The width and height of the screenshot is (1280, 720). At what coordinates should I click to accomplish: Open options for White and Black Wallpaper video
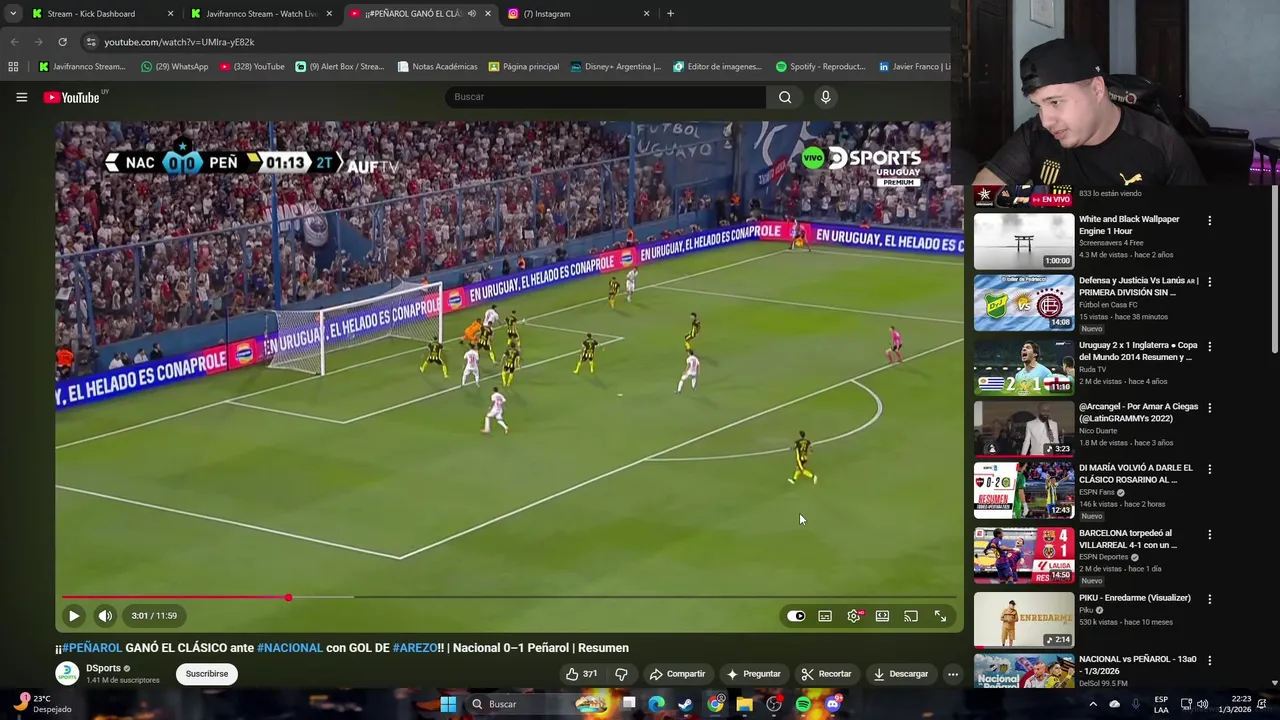tap(1209, 220)
